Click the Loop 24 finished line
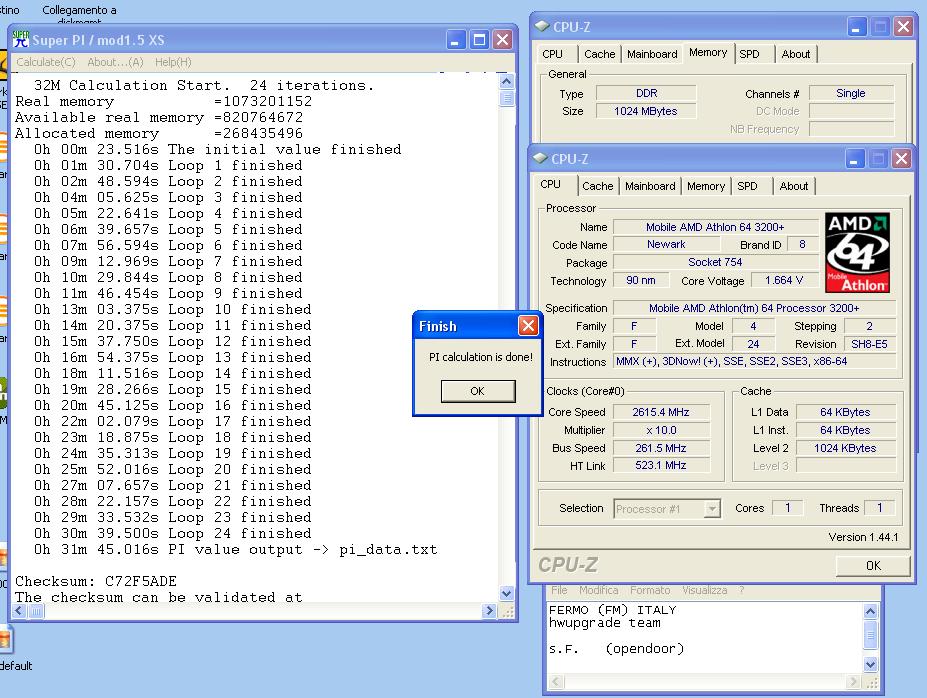 (x=173, y=533)
